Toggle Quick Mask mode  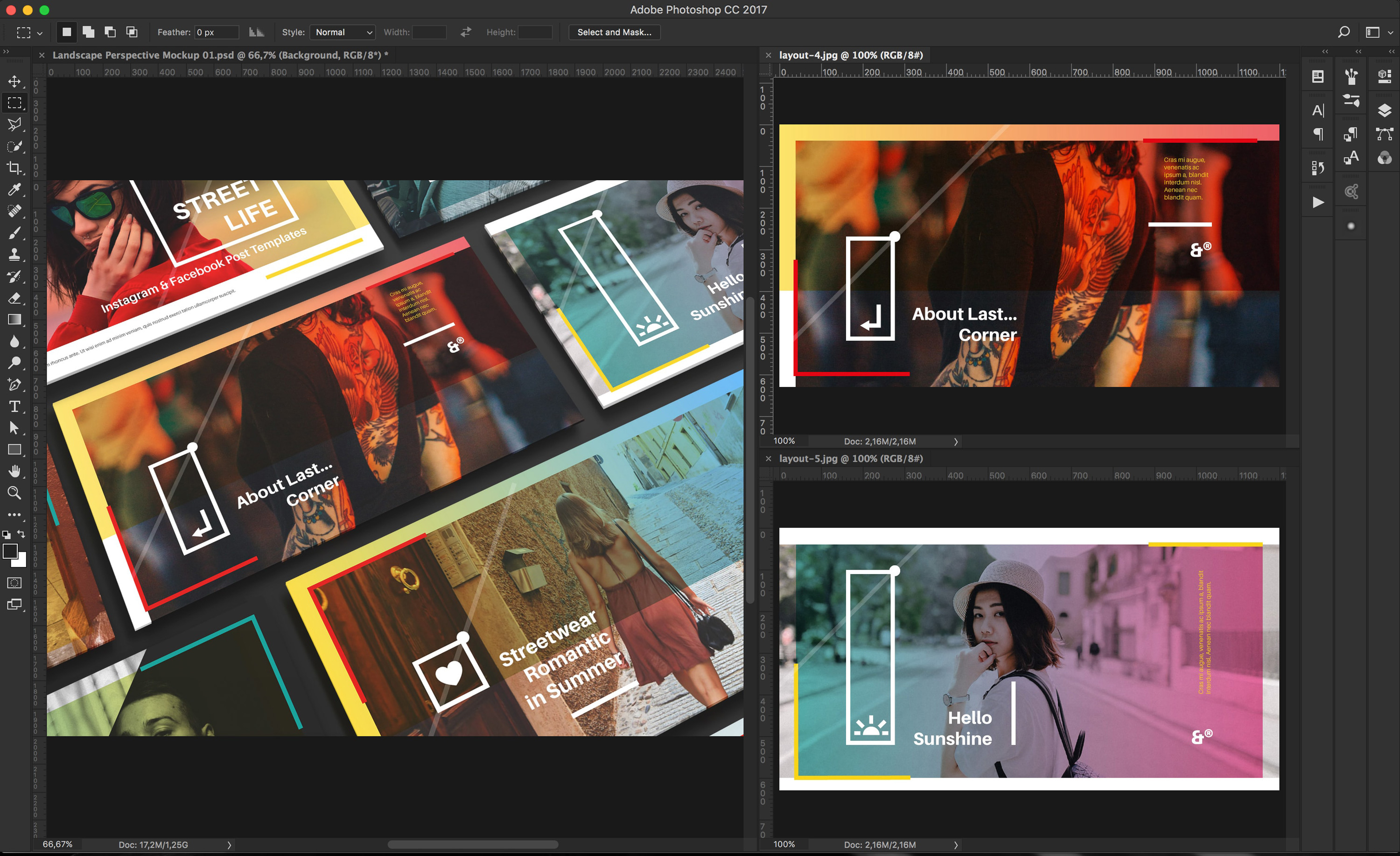point(14,582)
